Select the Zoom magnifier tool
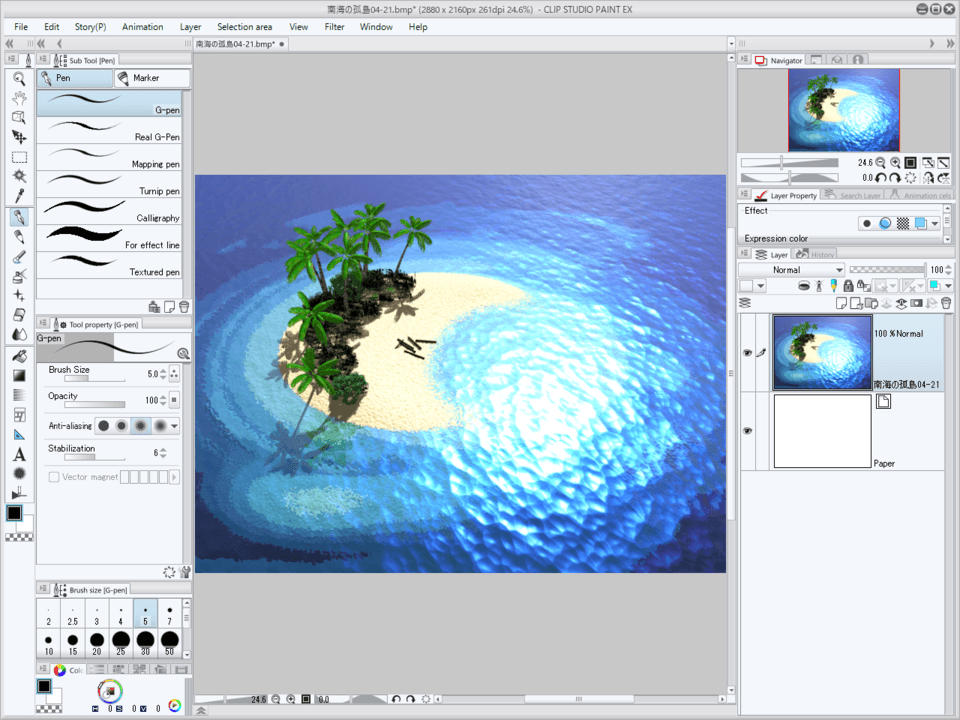Image resolution: width=960 pixels, height=720 pixels. [19, 78]
